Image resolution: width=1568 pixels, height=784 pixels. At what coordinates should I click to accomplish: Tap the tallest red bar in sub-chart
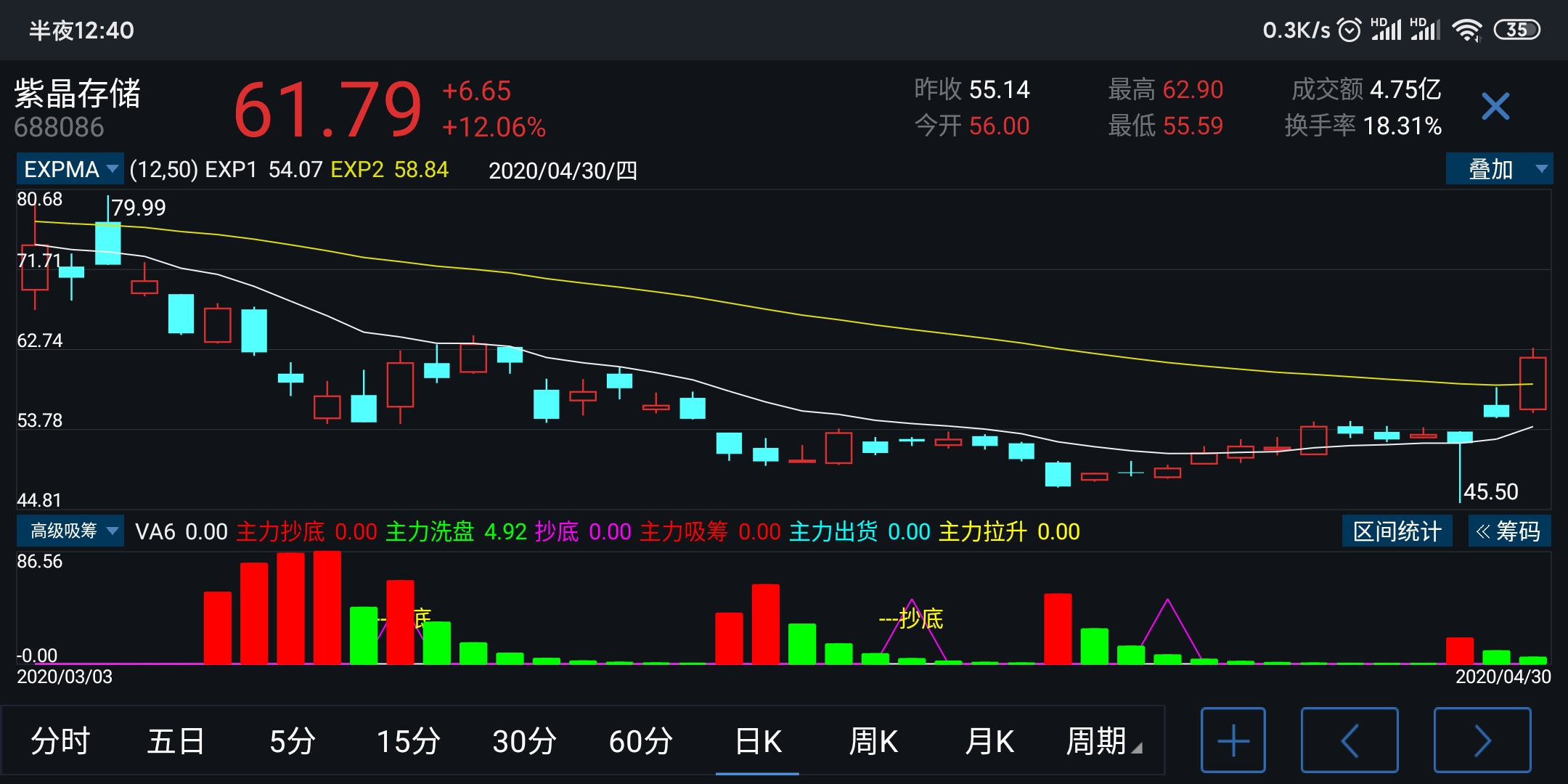[x=327, y=608]
